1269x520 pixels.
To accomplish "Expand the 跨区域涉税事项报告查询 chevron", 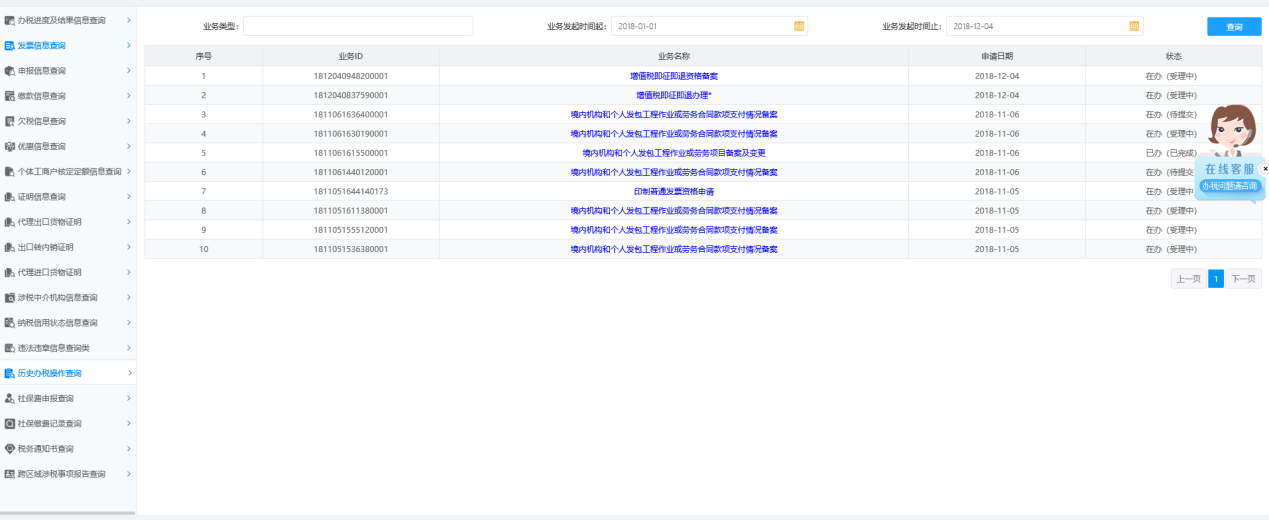I will [x=128, y=474].
